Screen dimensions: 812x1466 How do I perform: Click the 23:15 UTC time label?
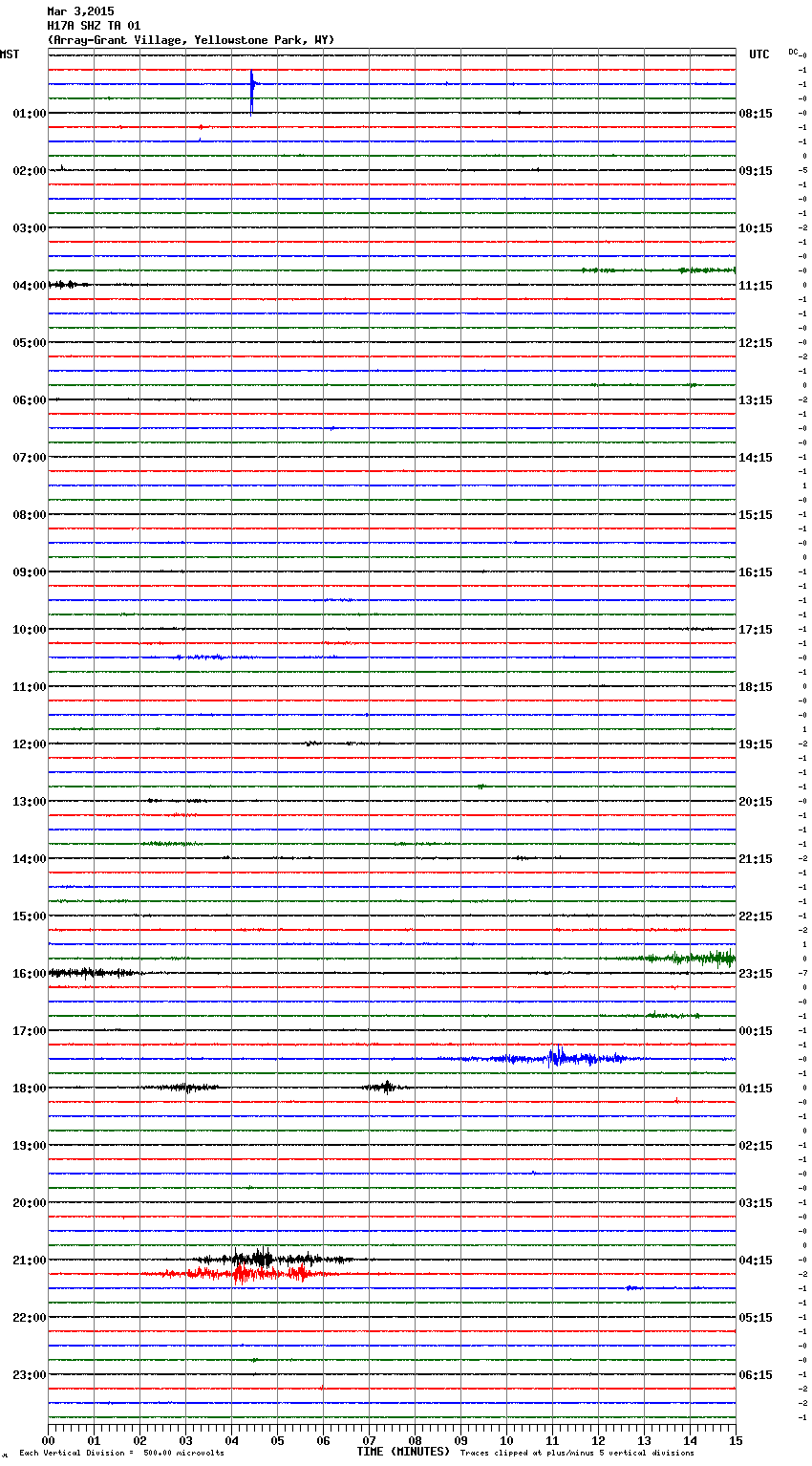[756, 974]
